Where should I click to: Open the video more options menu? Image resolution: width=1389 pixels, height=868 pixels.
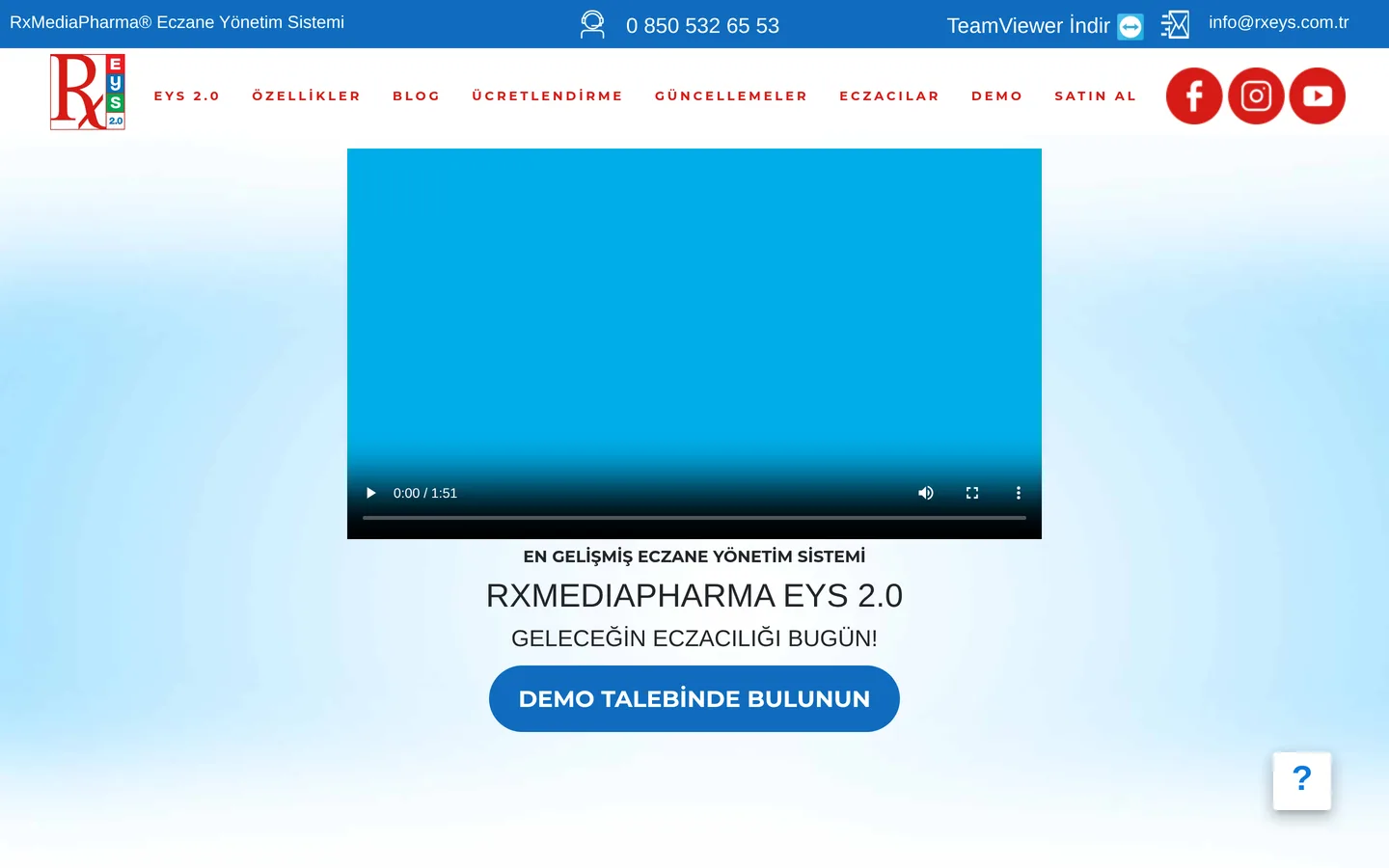tap(1019, 493)
